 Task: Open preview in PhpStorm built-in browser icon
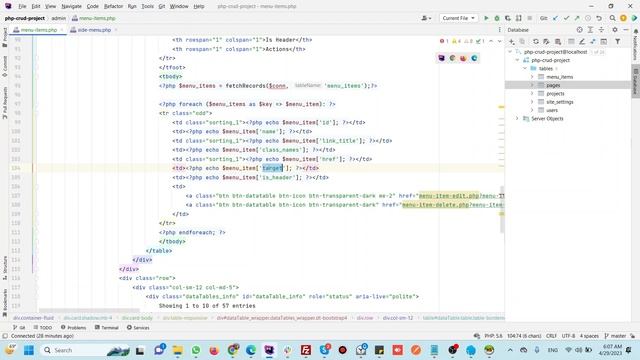pyautogui.click(x=441, y=58)
